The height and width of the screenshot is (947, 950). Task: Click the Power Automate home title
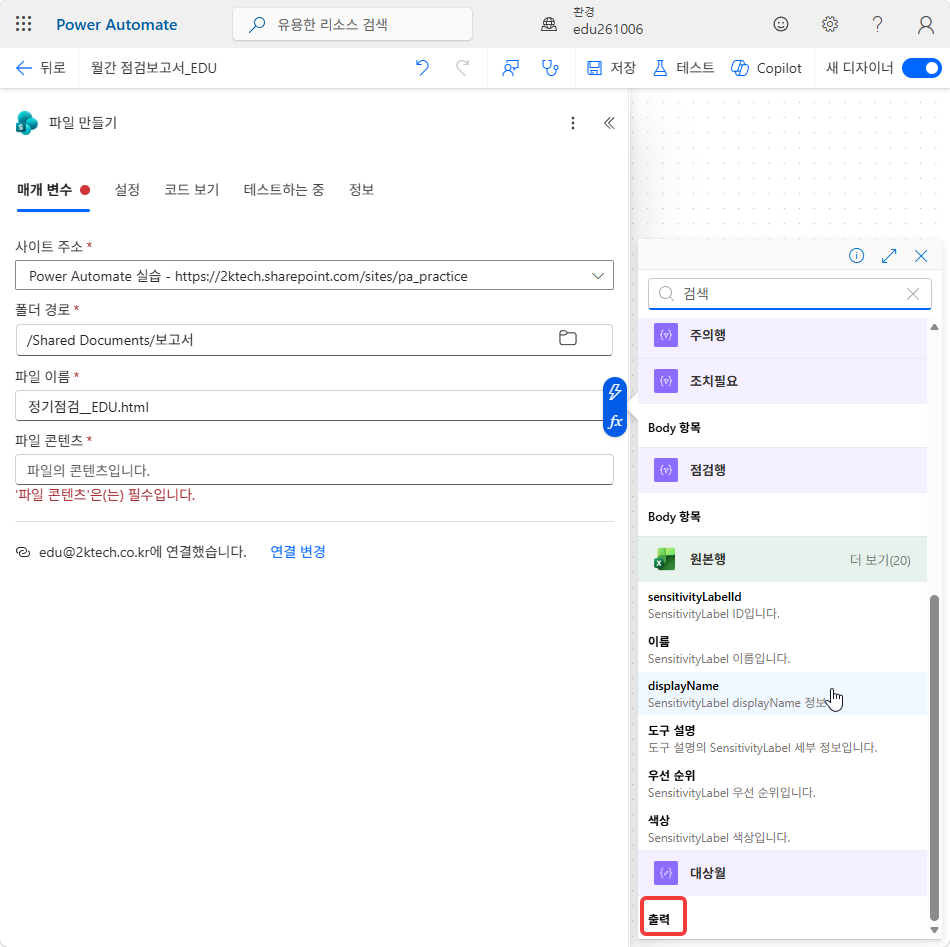116,25
